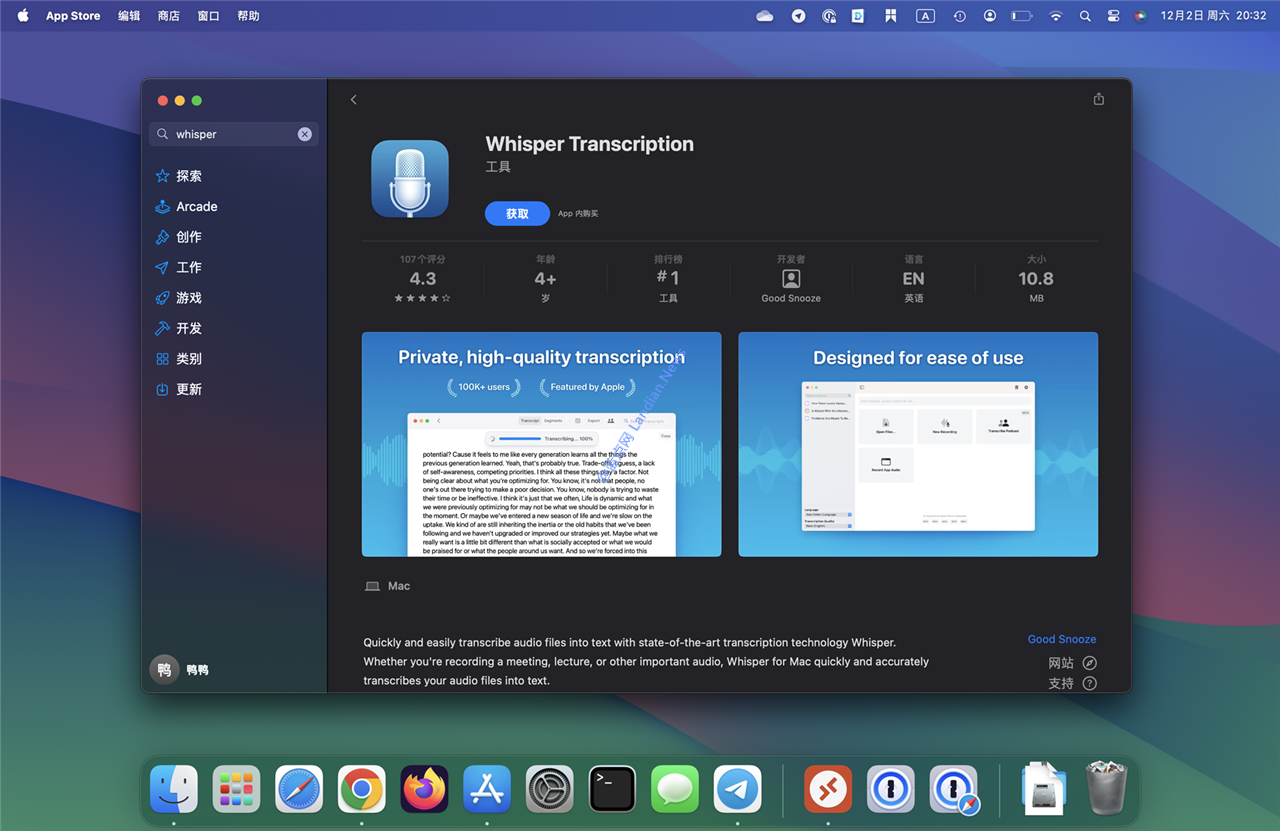Launch Google Chrome from the Dock
This screenshot has width=1280, height=831.
click(x=362, y=789)
